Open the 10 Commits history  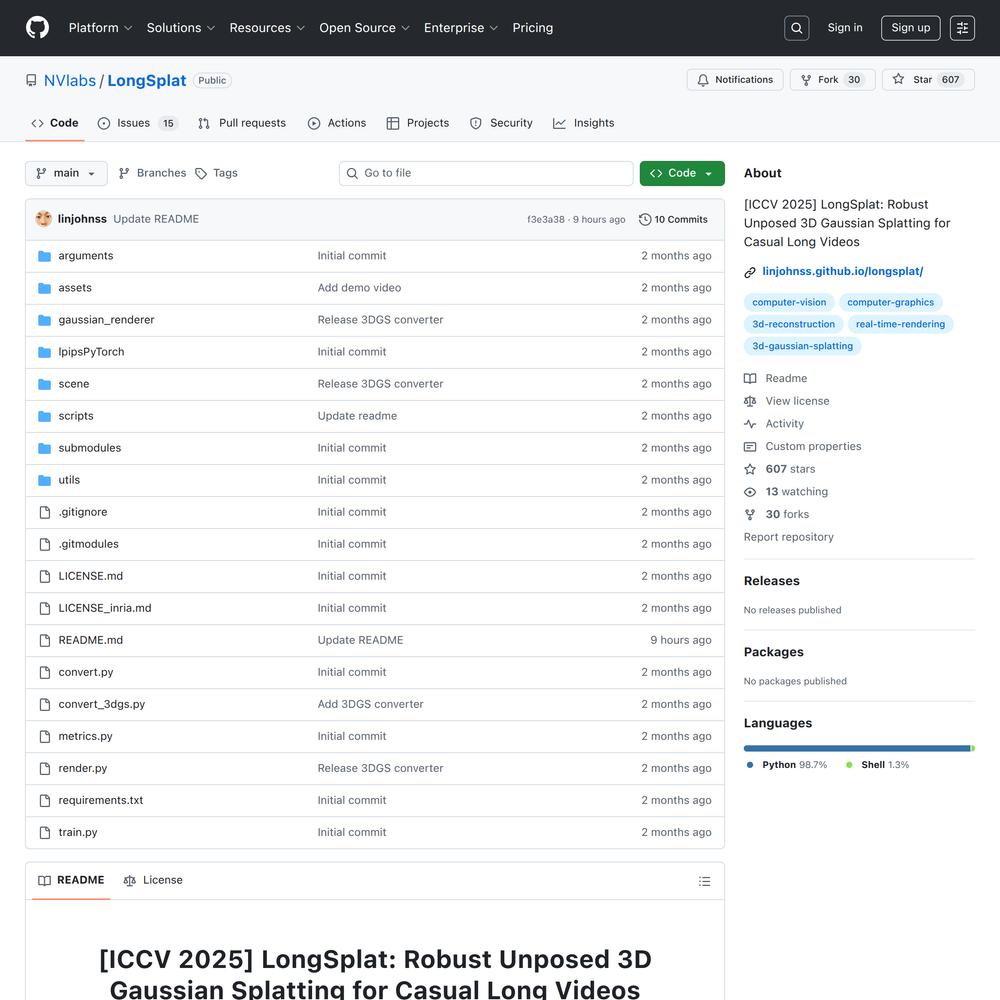click(x=673, y=219)
